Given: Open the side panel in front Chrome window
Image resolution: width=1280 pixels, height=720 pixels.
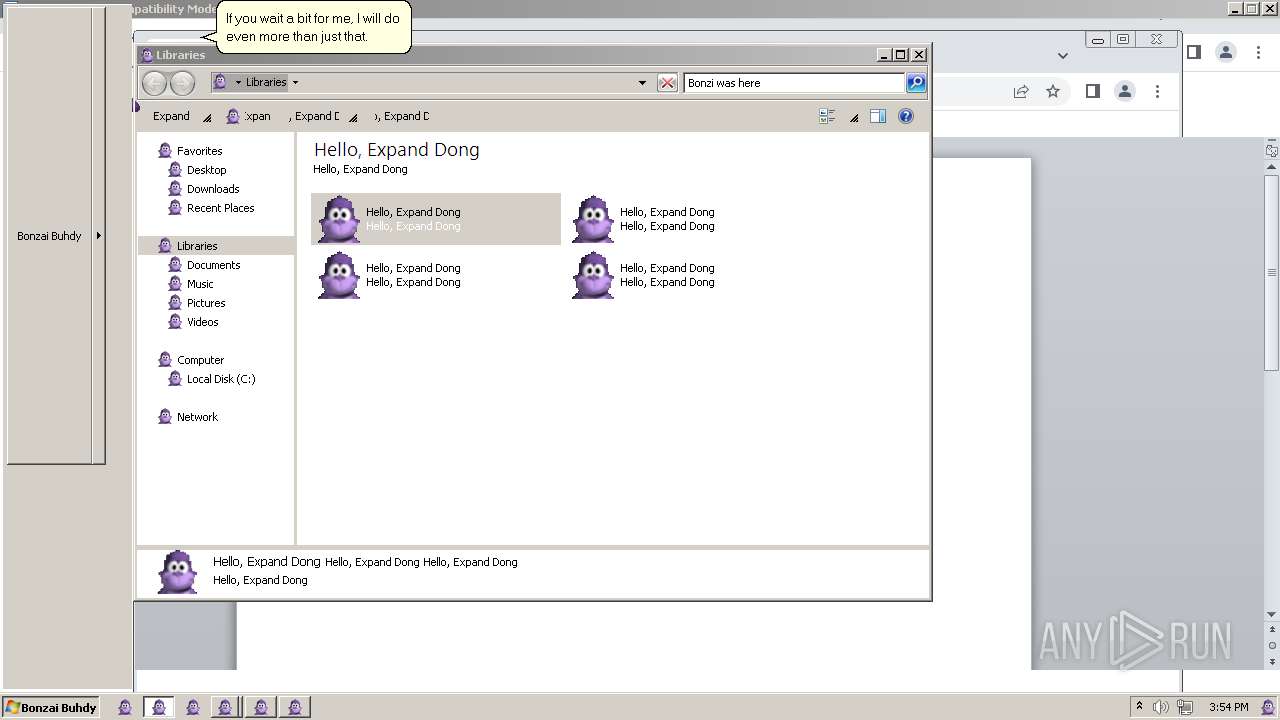Looking at the screenshot, I should tap(1093, 91).
